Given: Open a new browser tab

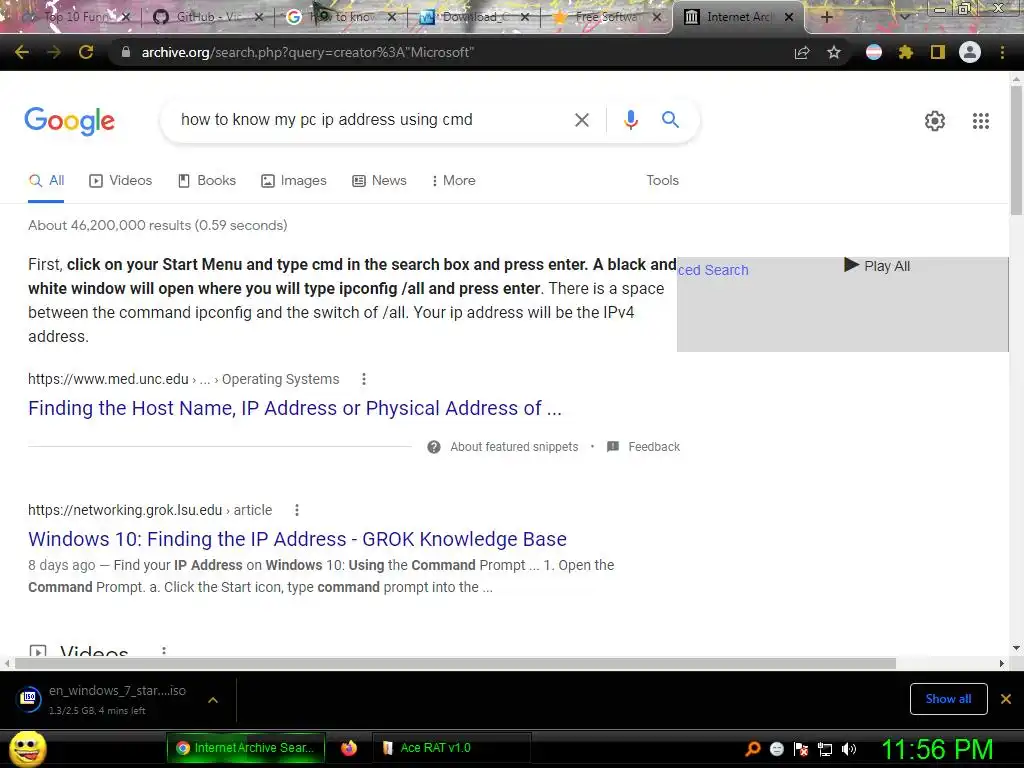Looking at the screenshot, I should [x=826, y=17].
